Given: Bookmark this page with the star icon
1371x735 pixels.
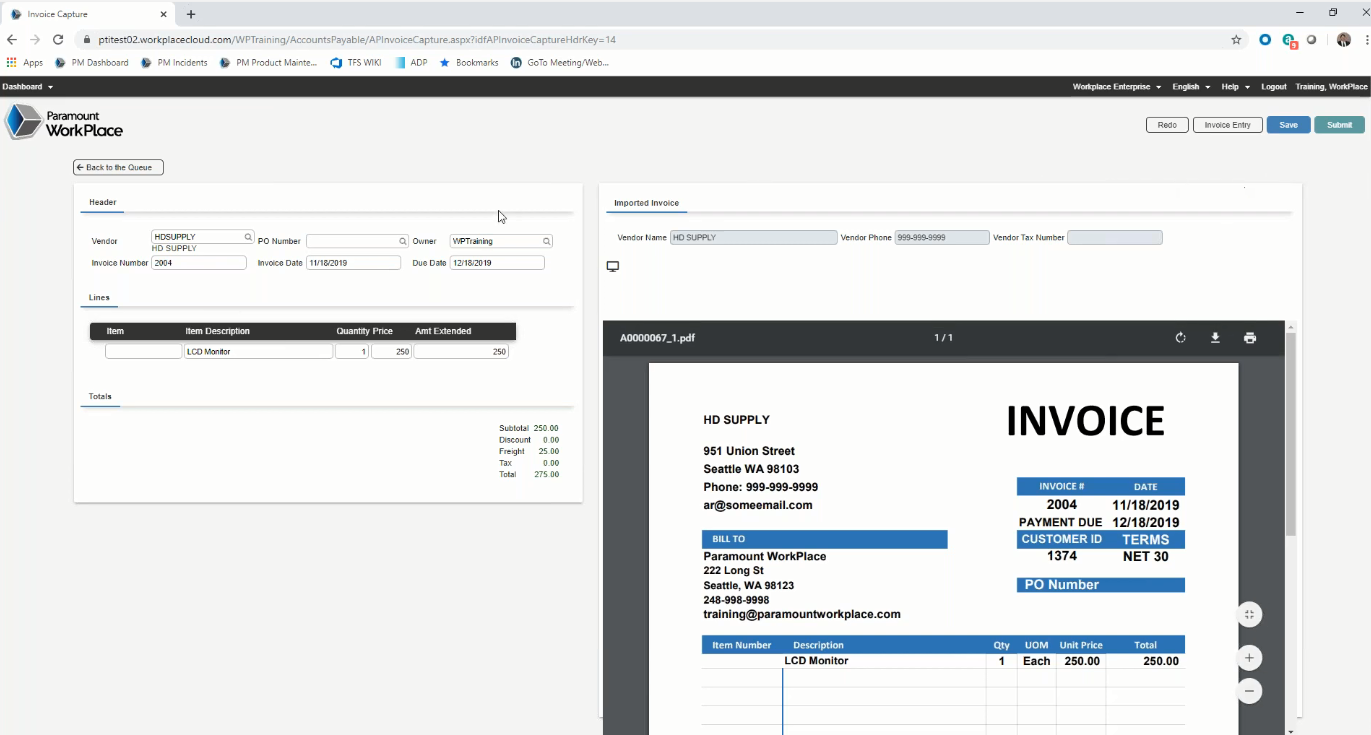Looking at the screenshot, I should pos(1236,38).
